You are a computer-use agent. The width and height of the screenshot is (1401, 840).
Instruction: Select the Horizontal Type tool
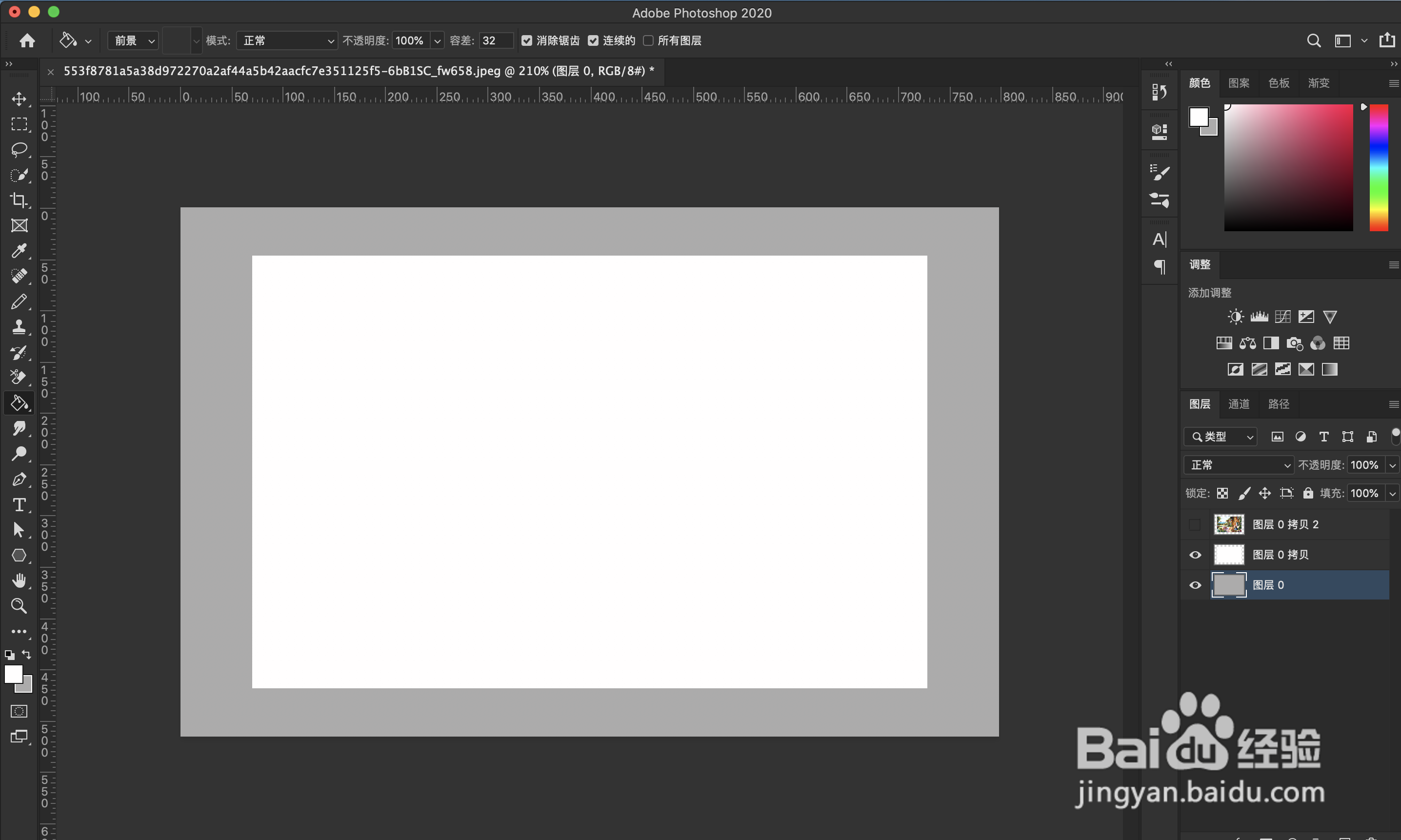[19, 504]
